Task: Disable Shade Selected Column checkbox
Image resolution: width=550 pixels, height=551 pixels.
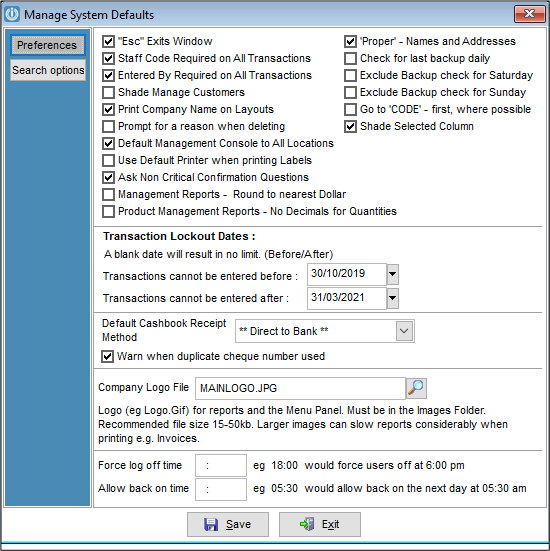Action: point(350,127)
